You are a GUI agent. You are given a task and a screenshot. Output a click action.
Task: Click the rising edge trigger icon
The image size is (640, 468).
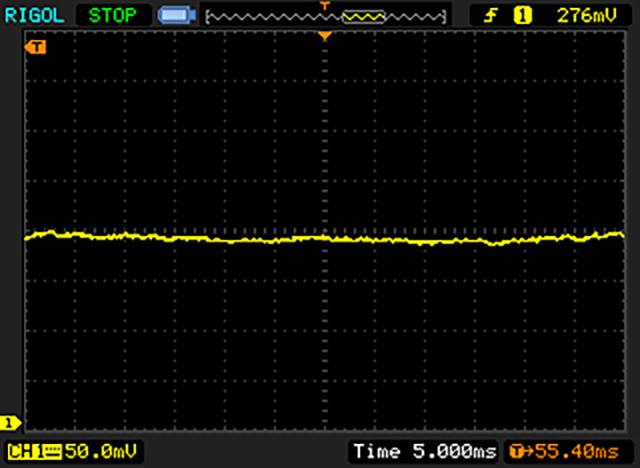tap(490, 16)
